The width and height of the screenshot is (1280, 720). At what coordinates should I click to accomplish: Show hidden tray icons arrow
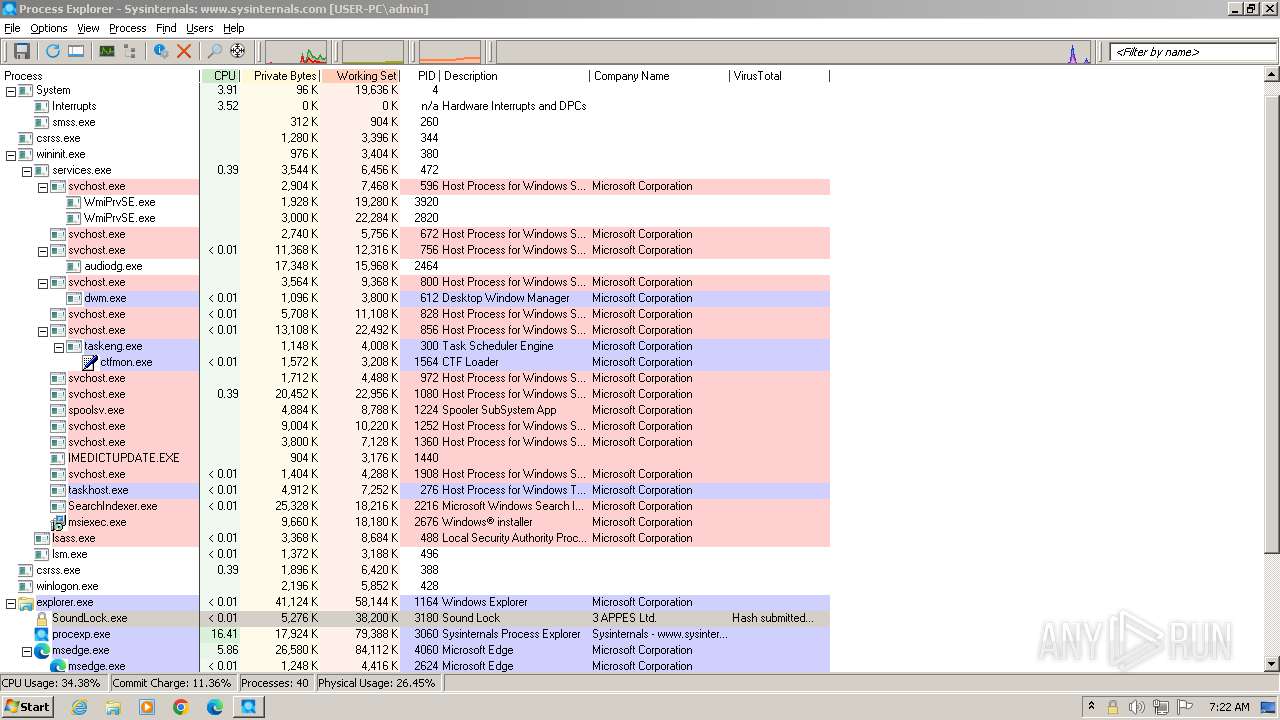tap(1091, 706)
